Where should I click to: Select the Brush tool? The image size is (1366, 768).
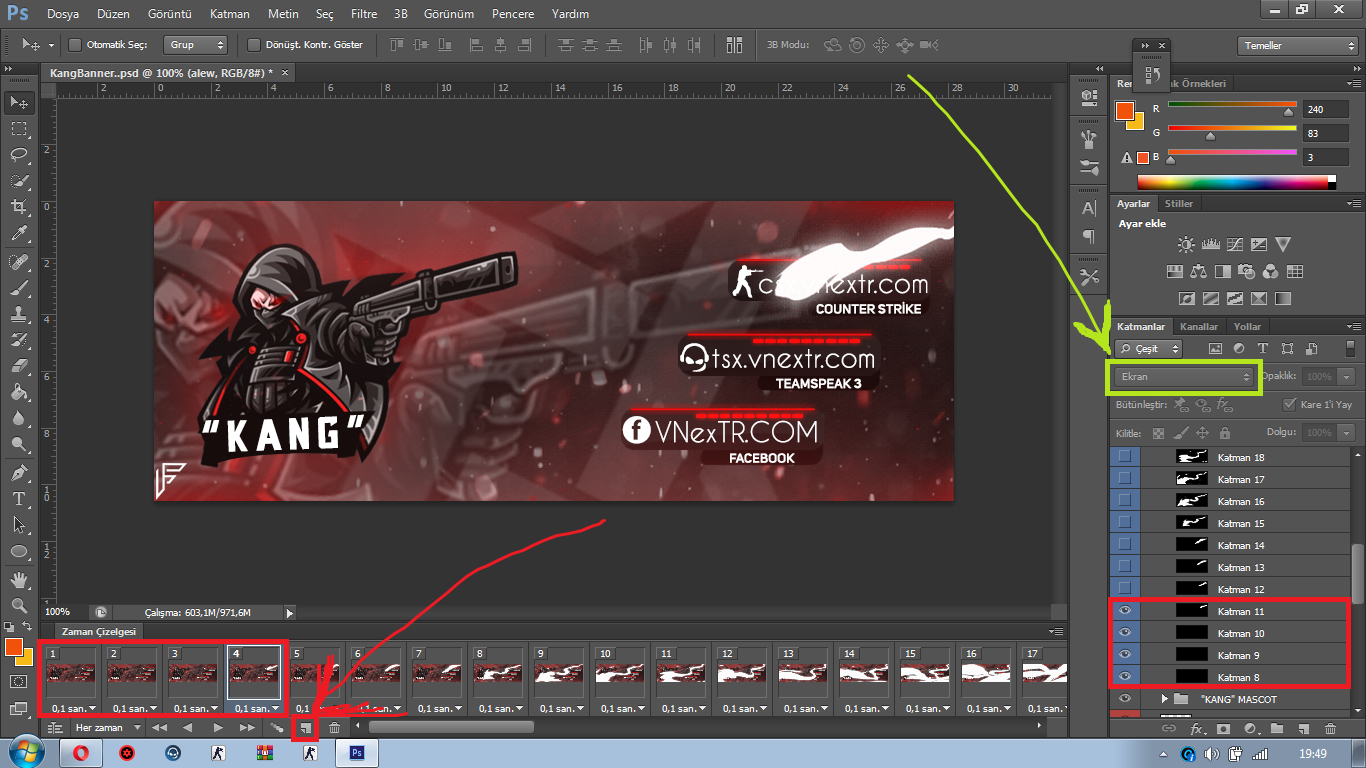(18, 288)
